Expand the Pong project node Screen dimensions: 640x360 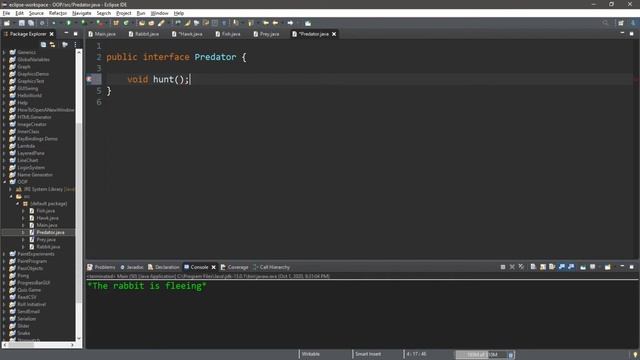[5, 276]
